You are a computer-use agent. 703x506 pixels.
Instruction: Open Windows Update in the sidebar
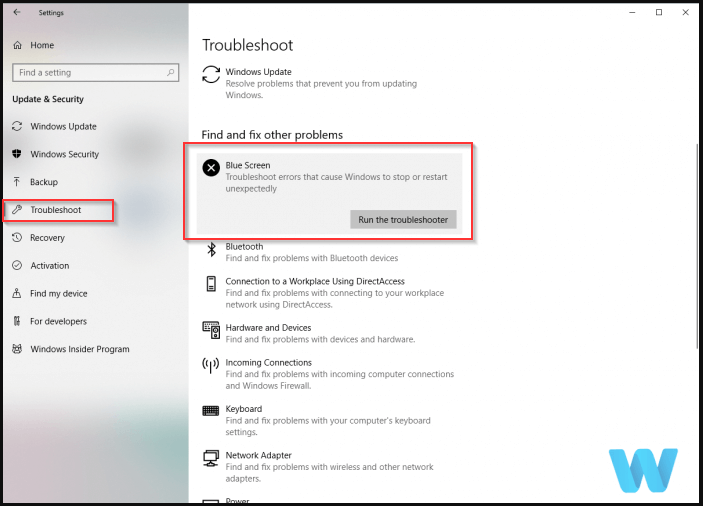pyautogui.click(x=63, y=126)
